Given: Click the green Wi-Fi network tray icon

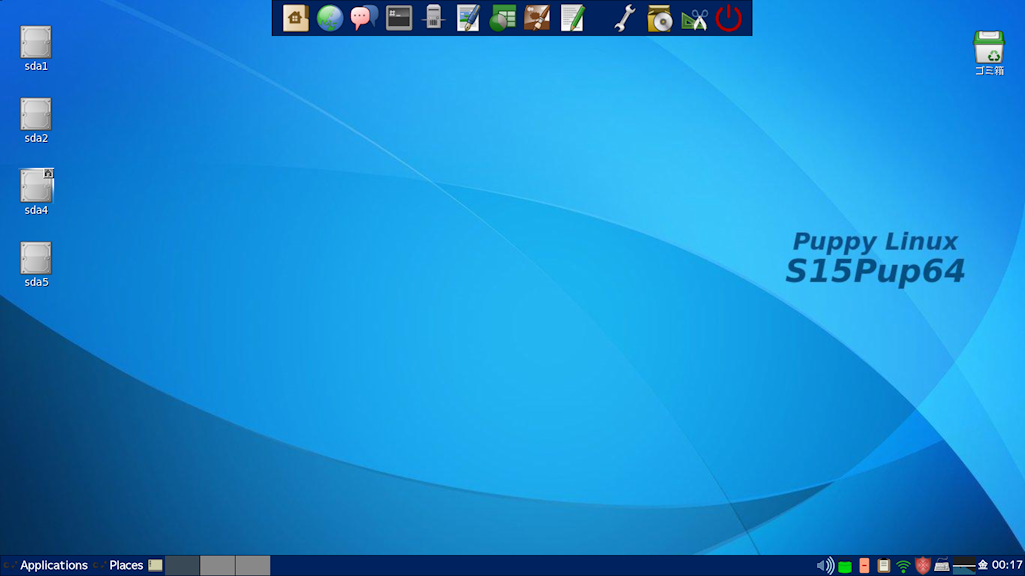Looking at the screenshot, I should (x=903, y=566).
